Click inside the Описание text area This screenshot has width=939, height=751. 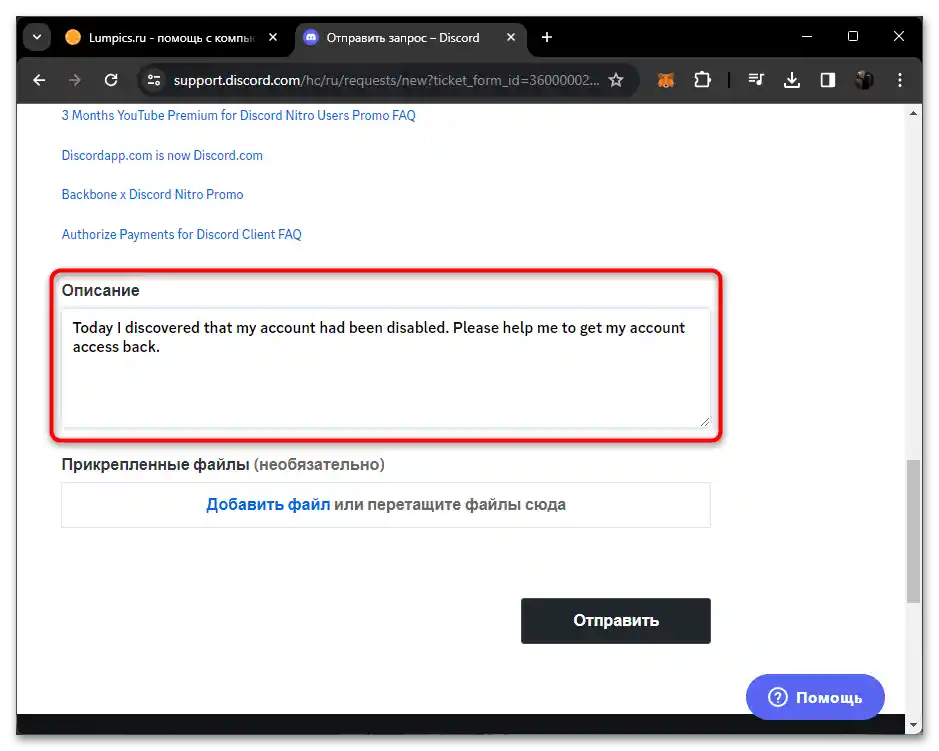coord(386,368)
